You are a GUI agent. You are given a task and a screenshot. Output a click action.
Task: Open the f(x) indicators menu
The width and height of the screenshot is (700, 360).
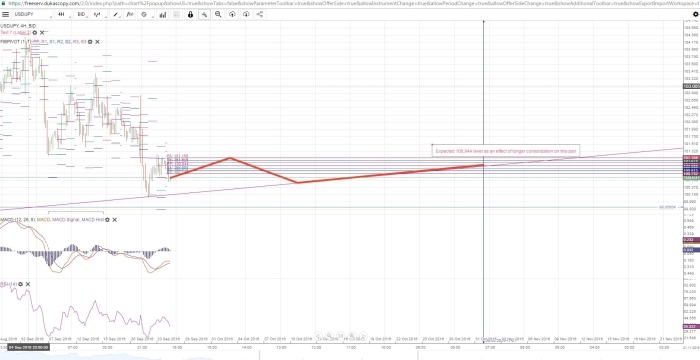tap(130, 14)
